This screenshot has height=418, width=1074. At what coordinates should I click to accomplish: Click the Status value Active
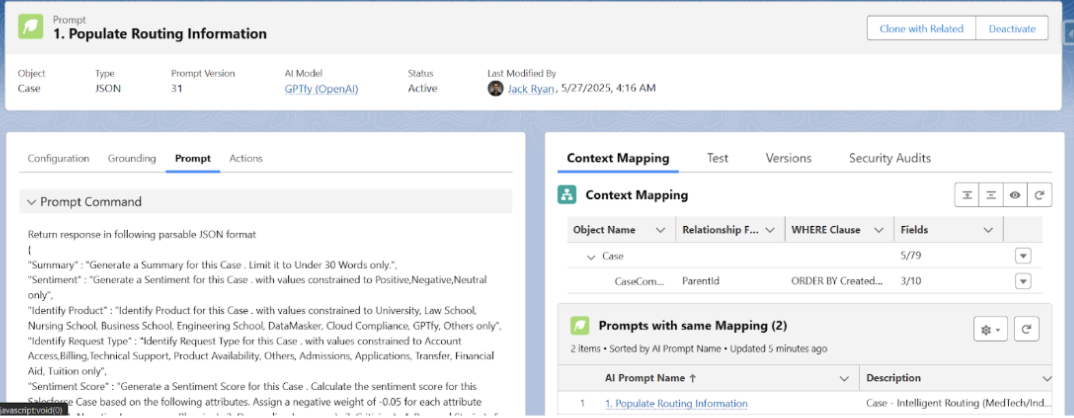tap(423, 88)
